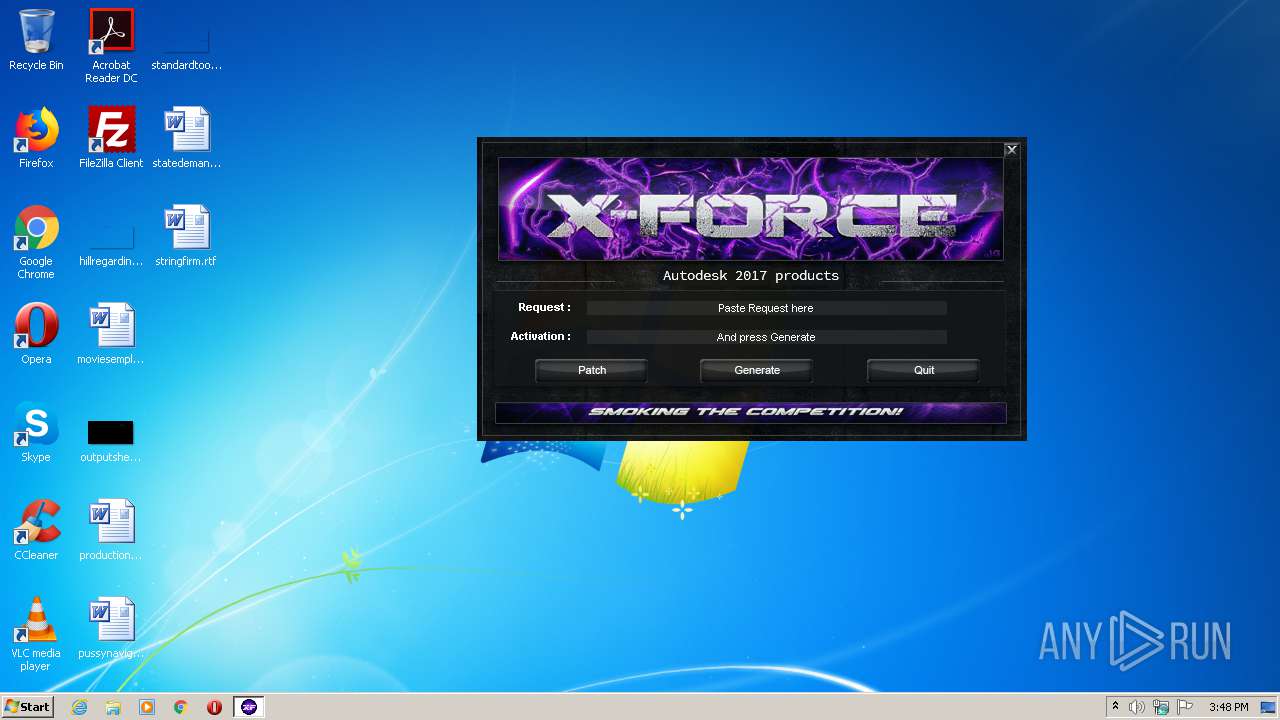Image resolution: width=1280 pixels, height=720 pixels.
Task: Select the production... Word document
Action: [x=111, y=531]
